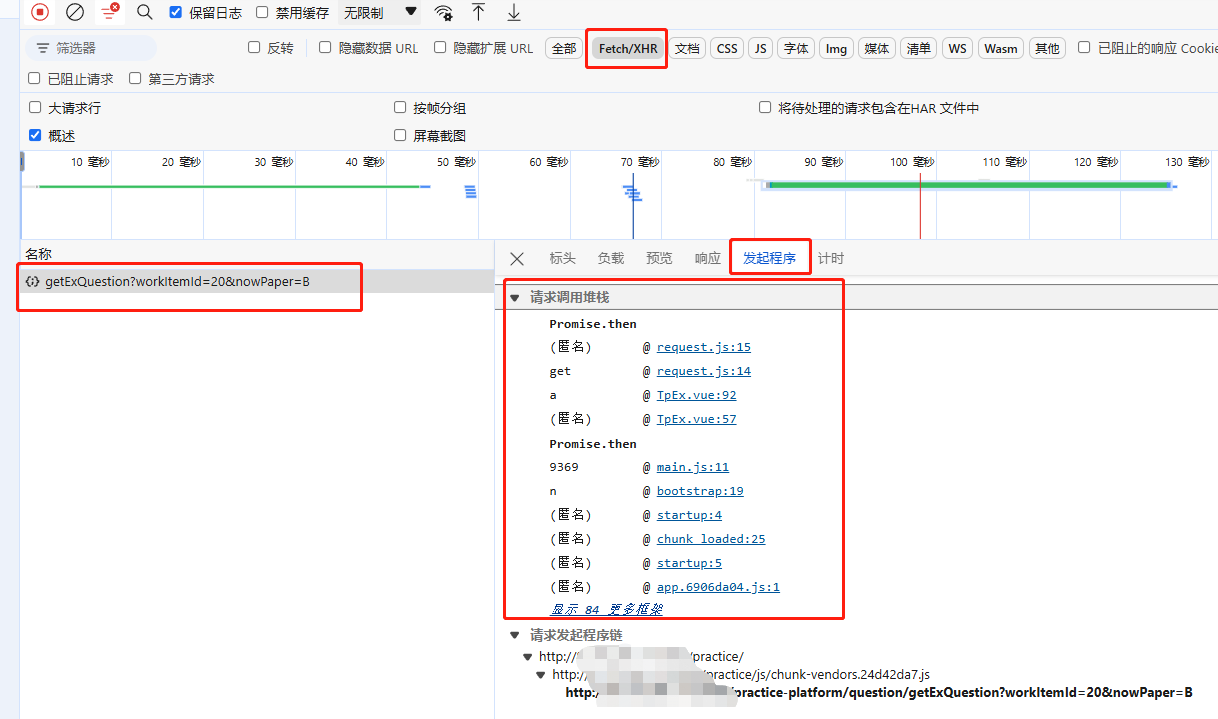Click the clear network log icon
Viewport: 1218px width, 719px height.
click(75, 12)
